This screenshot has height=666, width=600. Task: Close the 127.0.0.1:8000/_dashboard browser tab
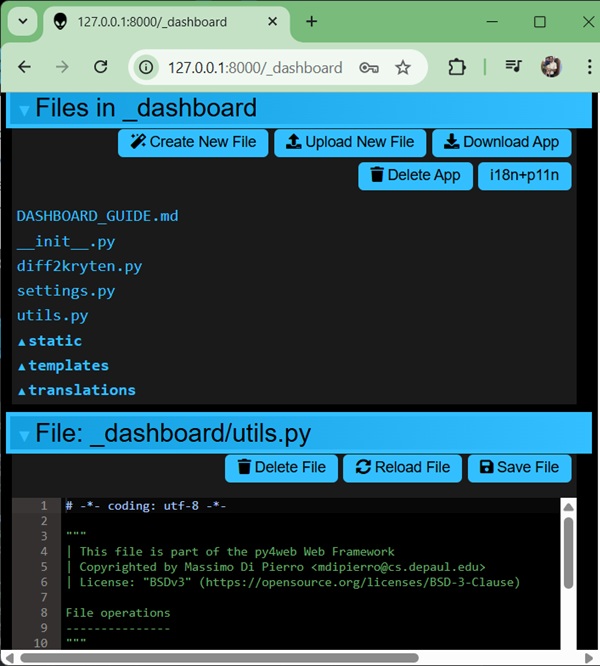[273, 21]
